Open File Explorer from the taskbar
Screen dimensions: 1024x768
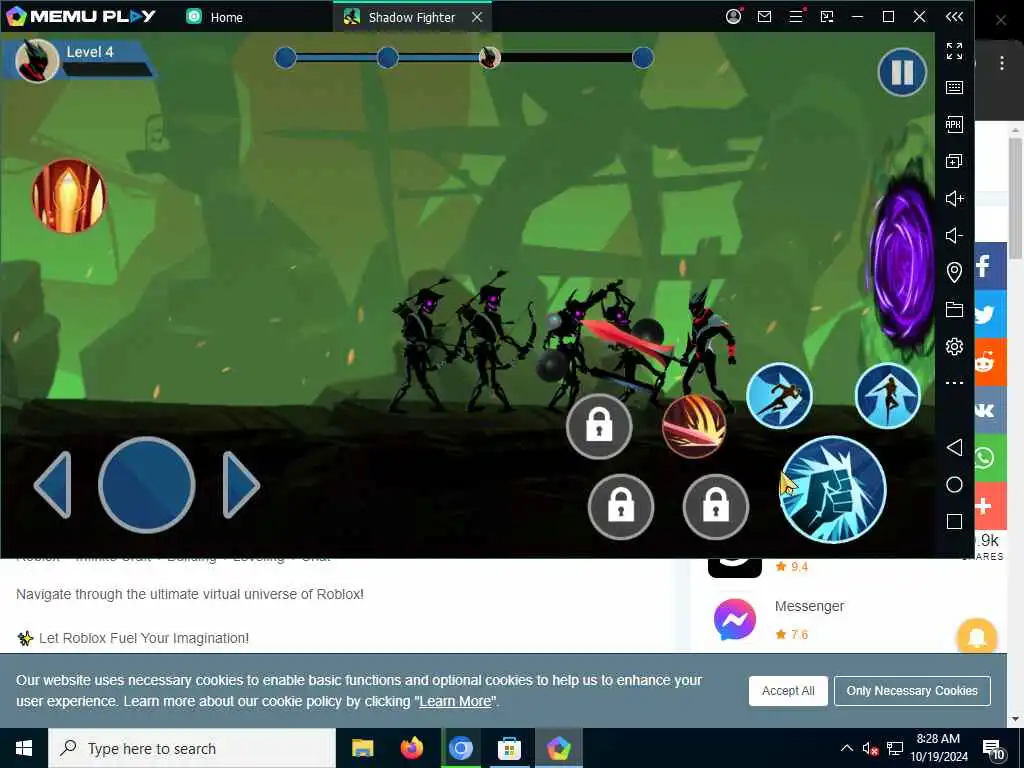tap(362, 748)
